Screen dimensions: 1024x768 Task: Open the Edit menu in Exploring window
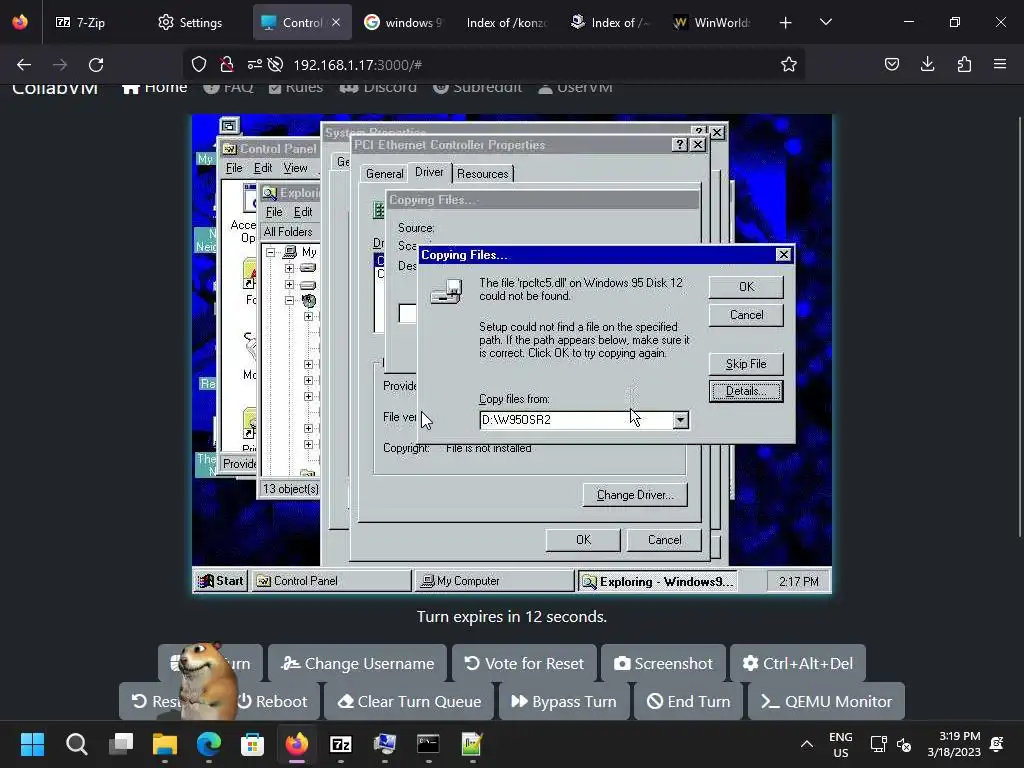click(302, 212)
